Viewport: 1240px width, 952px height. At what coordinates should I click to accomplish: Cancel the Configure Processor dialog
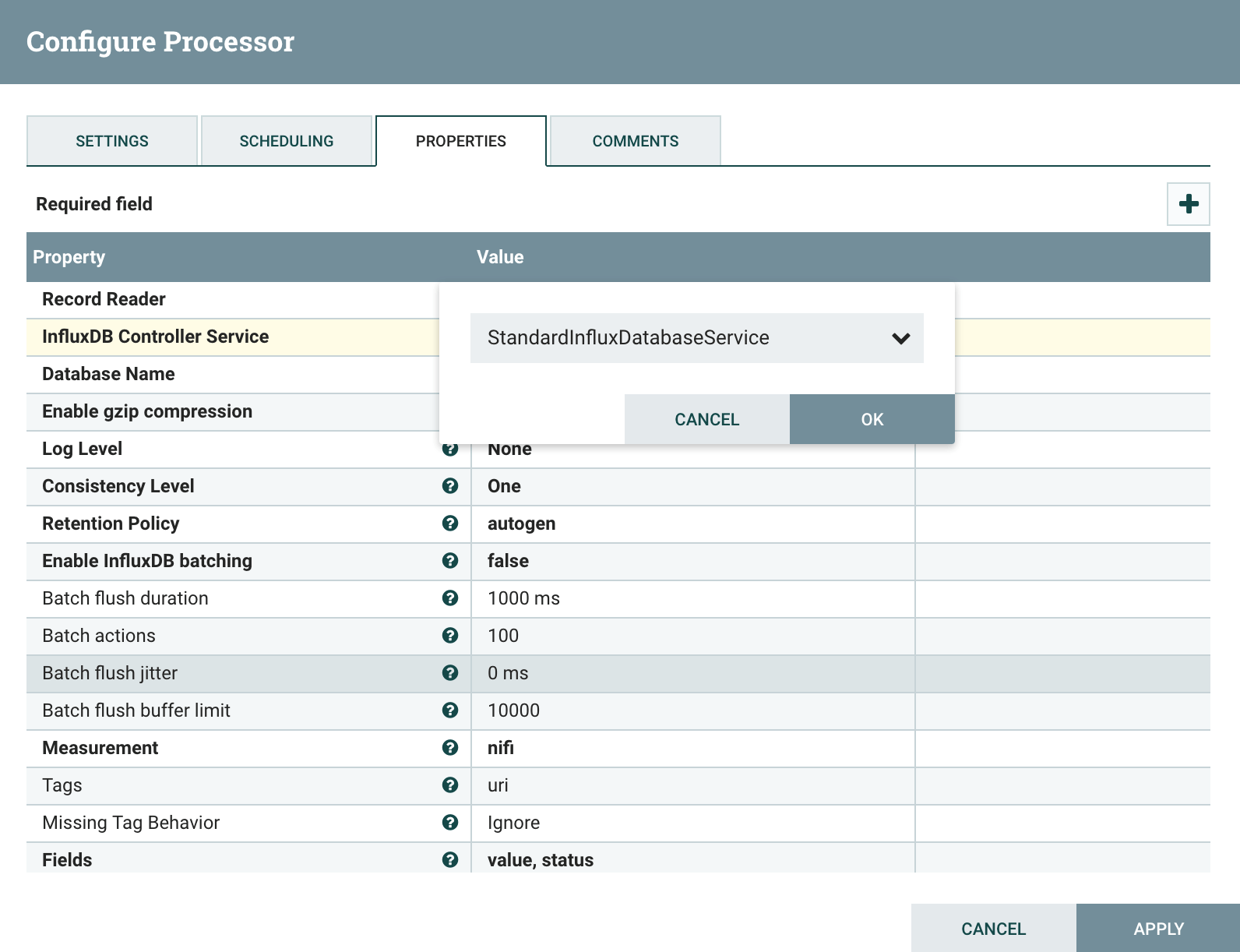pos(994,929)
